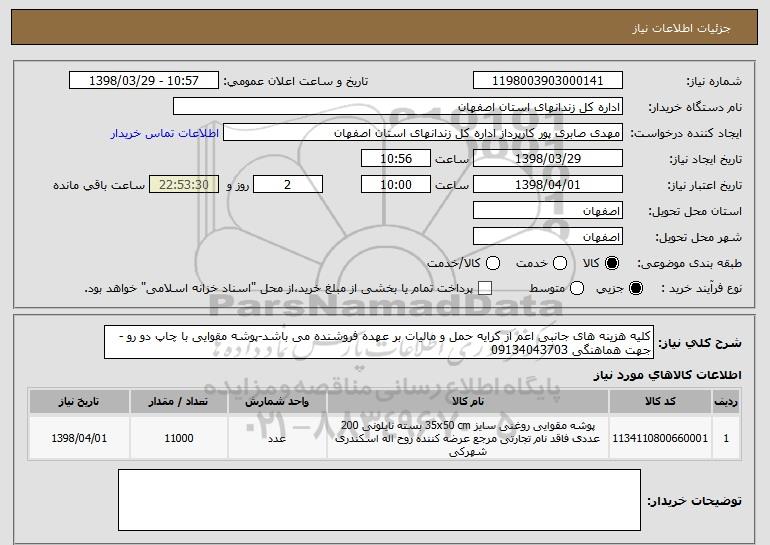Viewport: 770px width, 545px height.
Task: Click the تاریخ اعتبار نیاز date 1398/04/01
Action: coord(548,185)
